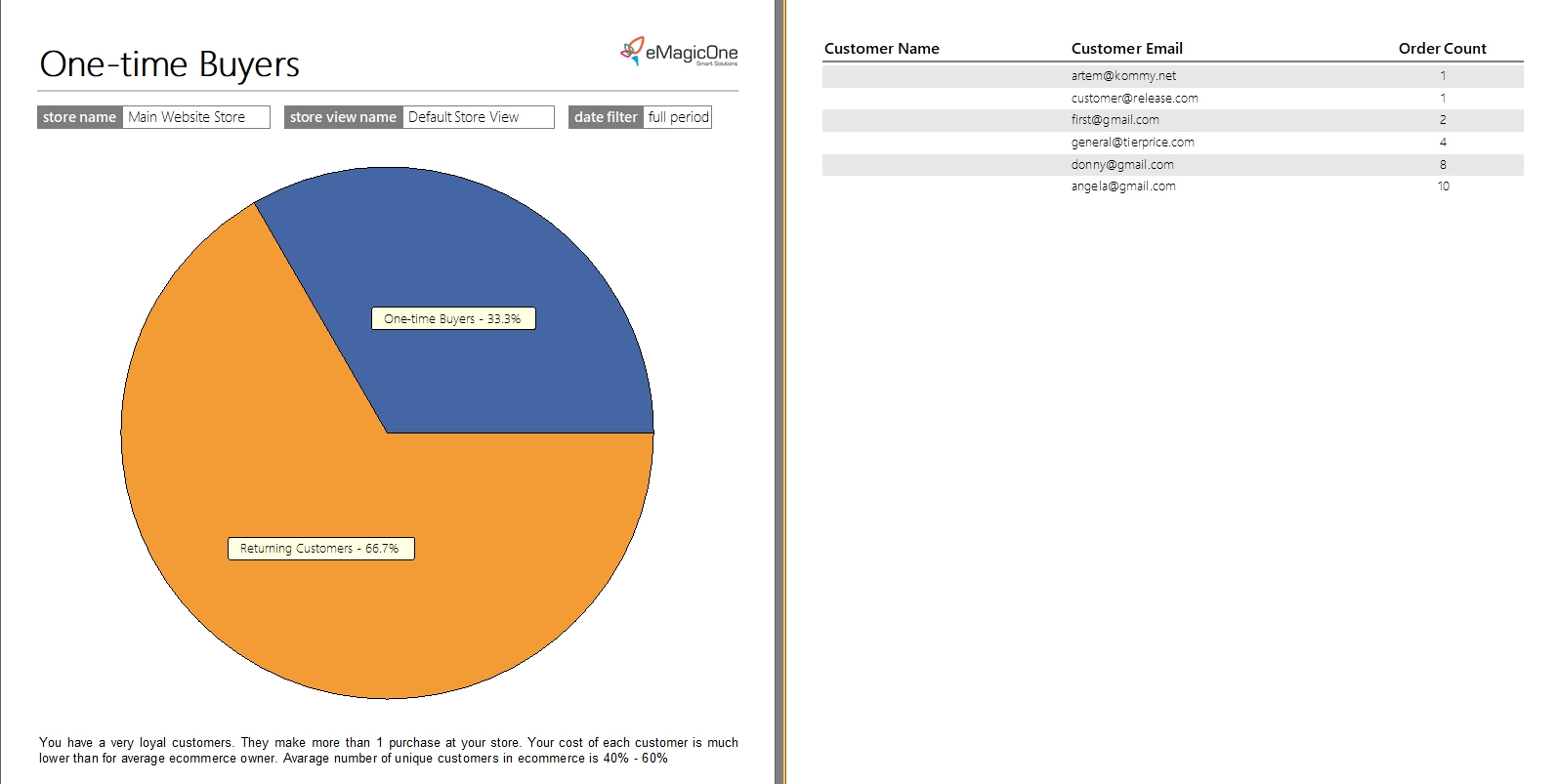Click the One-time Buyers - 33.3% label
Image resolution: width=1557 pixels, height=784 pixels.
[453, 318]
